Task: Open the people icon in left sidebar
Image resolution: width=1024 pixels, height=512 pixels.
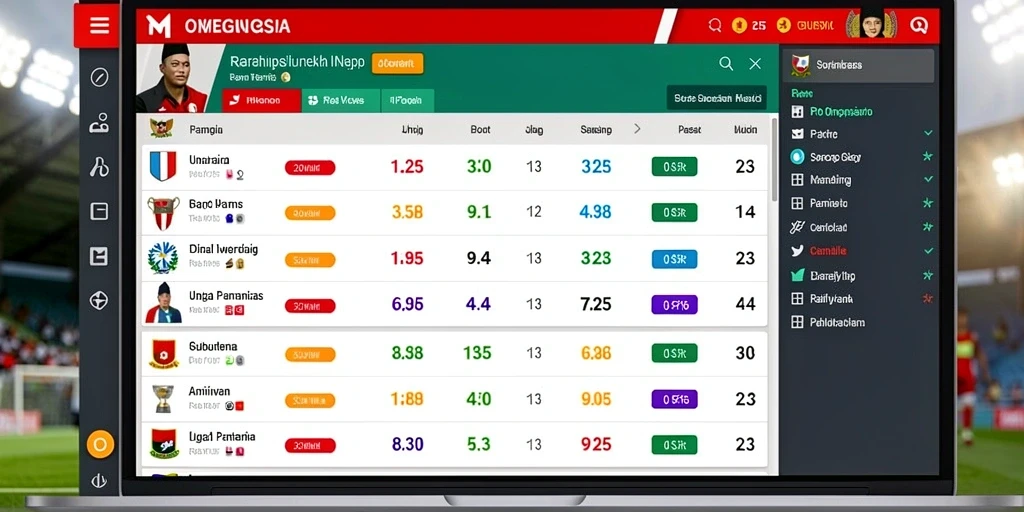Action: coord(99,122)
